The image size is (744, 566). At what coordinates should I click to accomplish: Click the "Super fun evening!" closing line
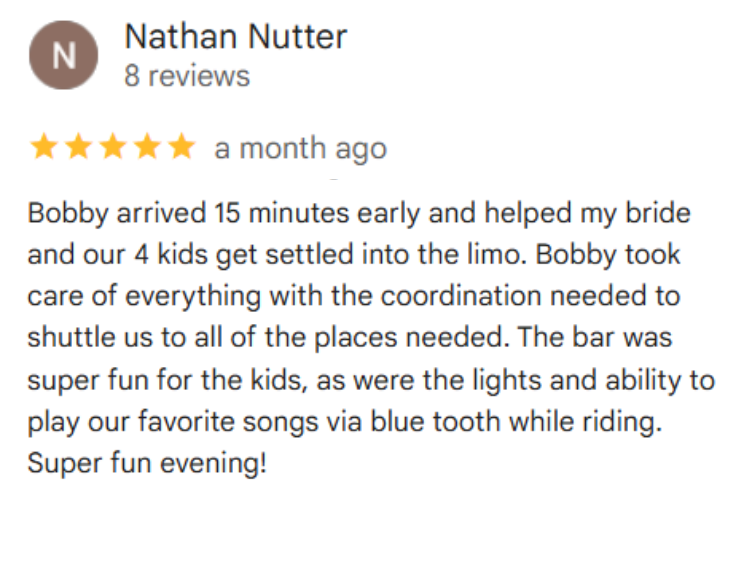147,465
